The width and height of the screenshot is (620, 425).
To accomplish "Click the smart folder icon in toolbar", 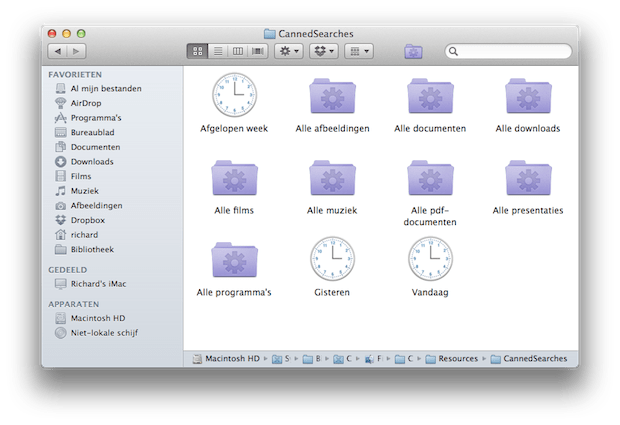I will coord(413,51).
